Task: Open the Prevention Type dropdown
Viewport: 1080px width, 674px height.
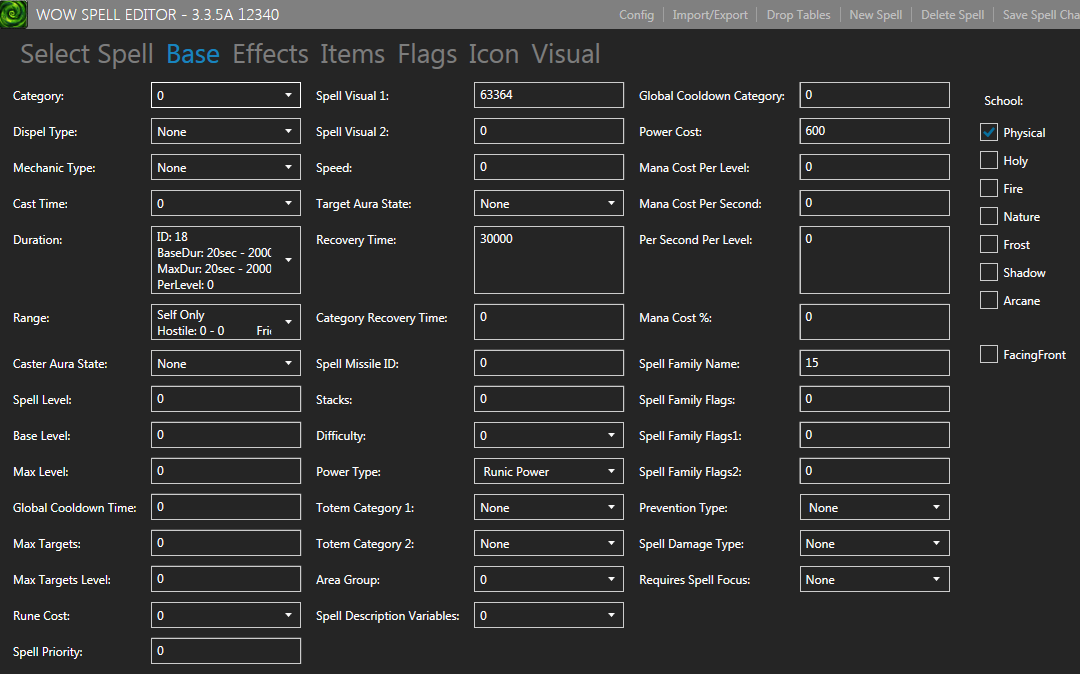Action: (x=874, y=508)
